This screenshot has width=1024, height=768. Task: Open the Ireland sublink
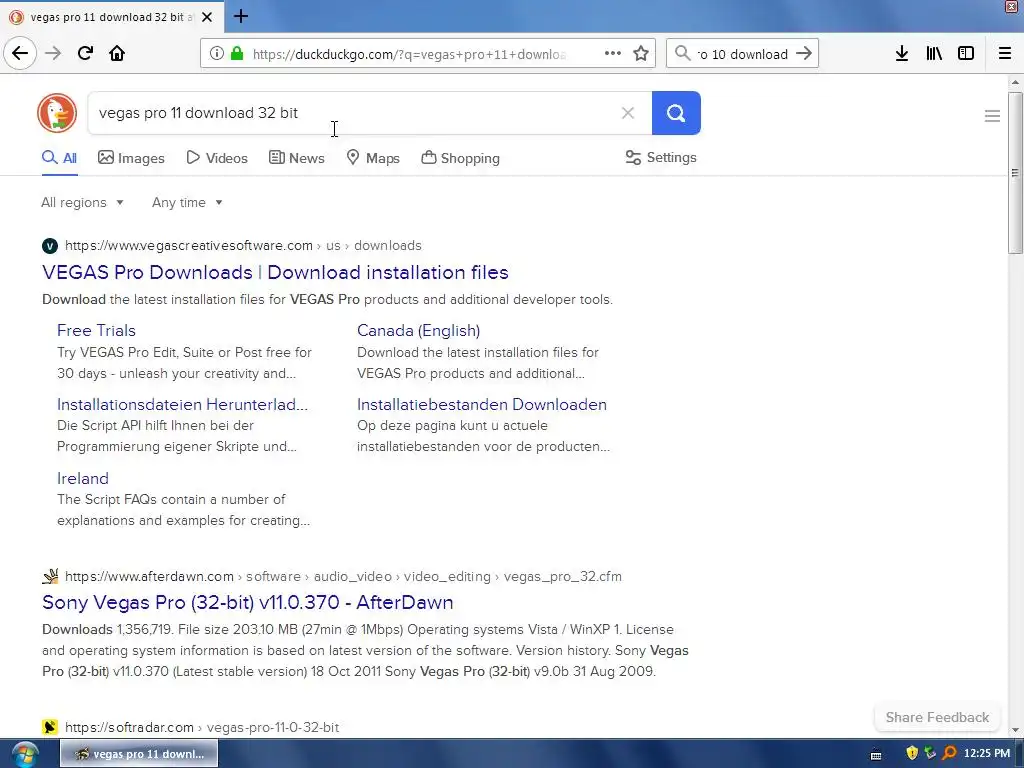tap(83, 478)
